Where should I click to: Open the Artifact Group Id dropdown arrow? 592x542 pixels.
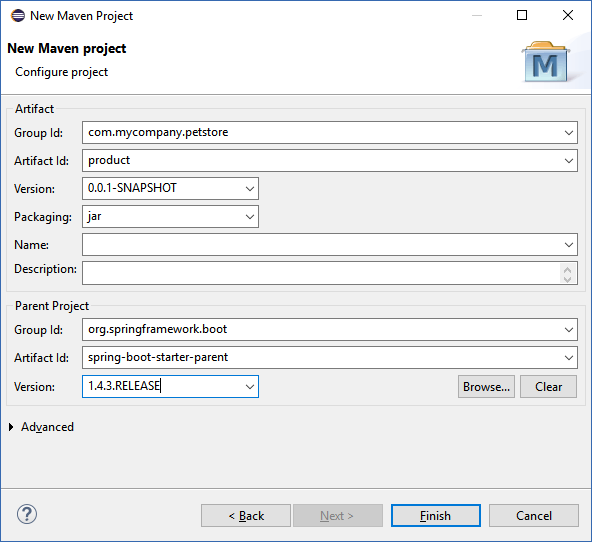tap(569, 133)
